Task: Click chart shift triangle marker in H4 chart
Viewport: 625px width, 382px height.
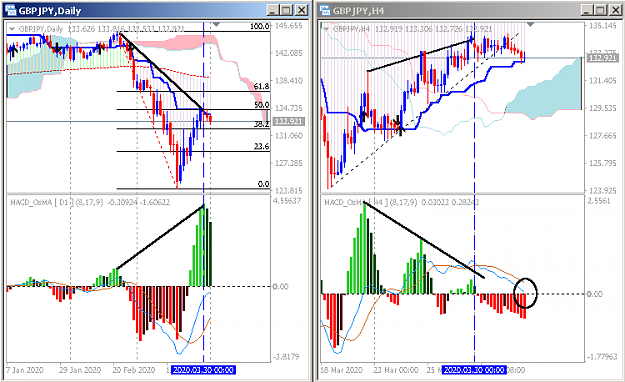Action: 530,25
